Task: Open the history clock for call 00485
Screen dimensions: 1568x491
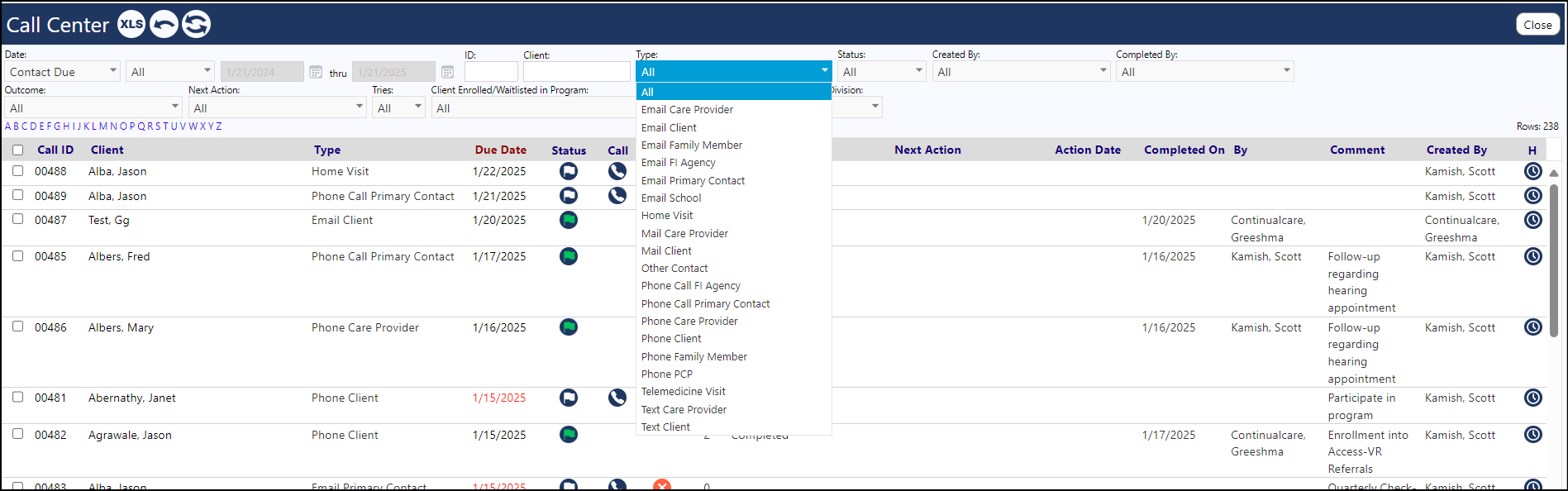Action: [1533, 256]
